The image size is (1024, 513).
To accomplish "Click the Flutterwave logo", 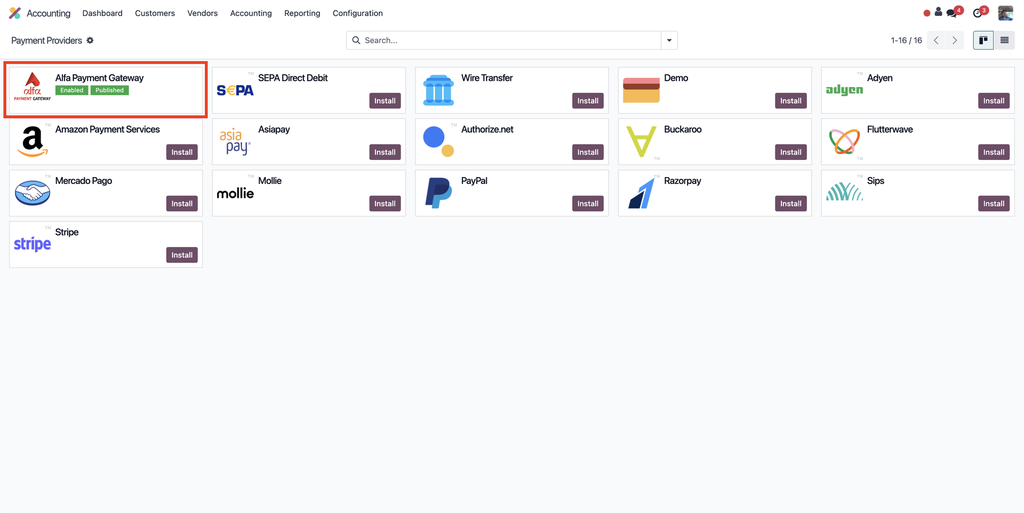I will [x=844, y=142].
